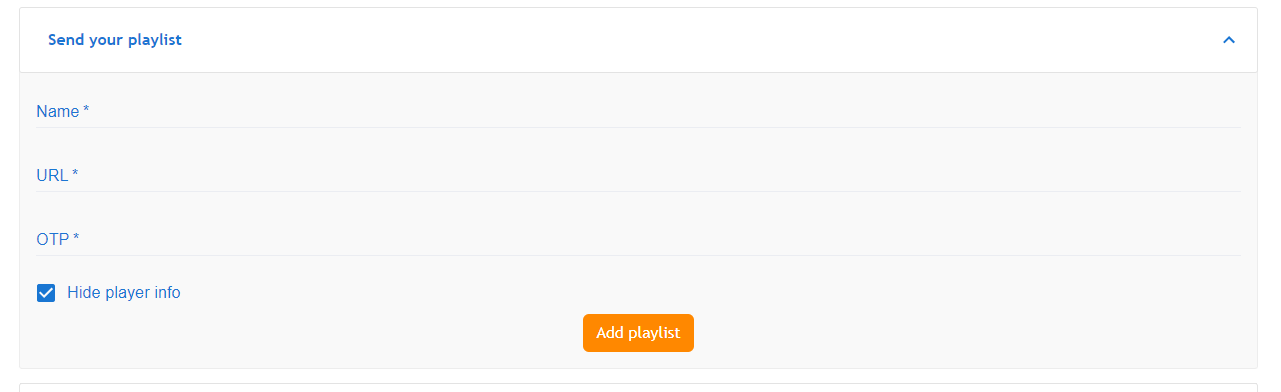Click the "Name *" field label
Viewport: 1281px width, 392px height.
click(63, 112)
